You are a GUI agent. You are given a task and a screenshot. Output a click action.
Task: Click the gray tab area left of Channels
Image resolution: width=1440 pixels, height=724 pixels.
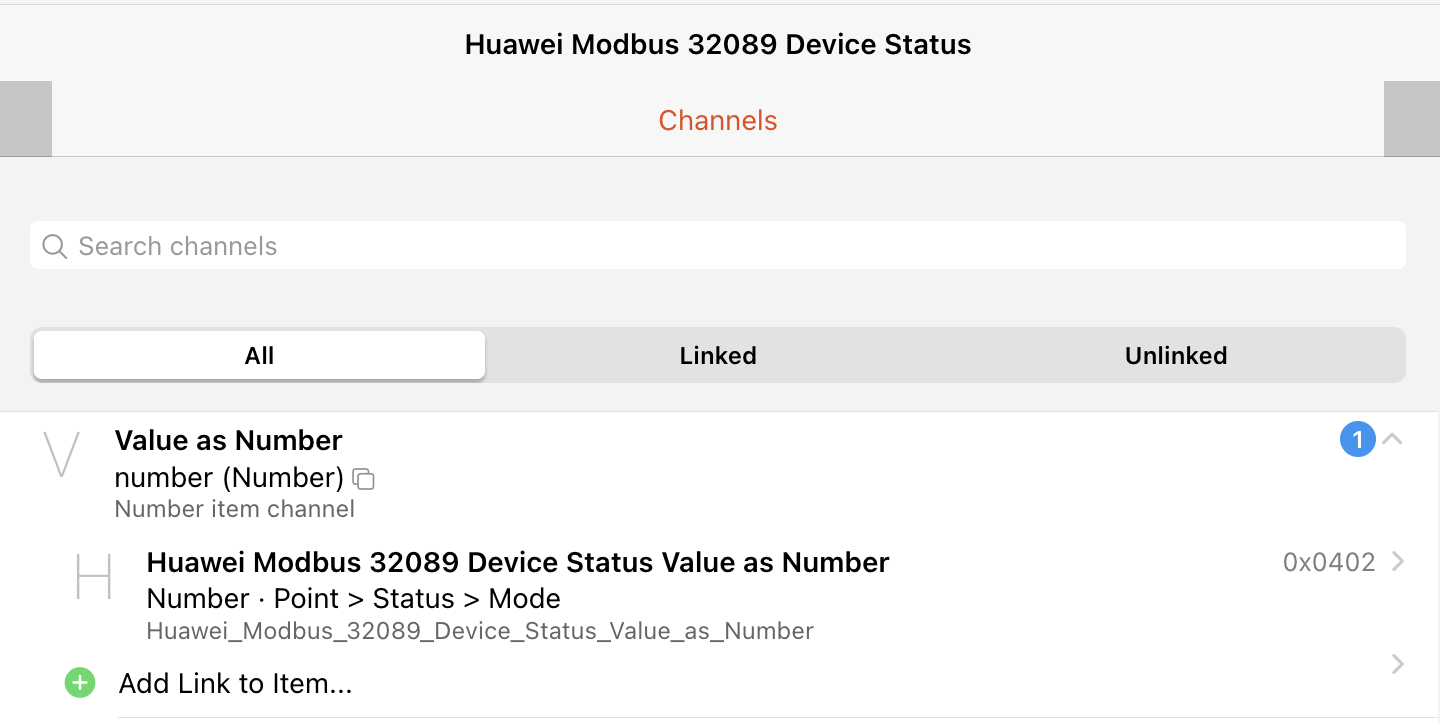[26, 119]
